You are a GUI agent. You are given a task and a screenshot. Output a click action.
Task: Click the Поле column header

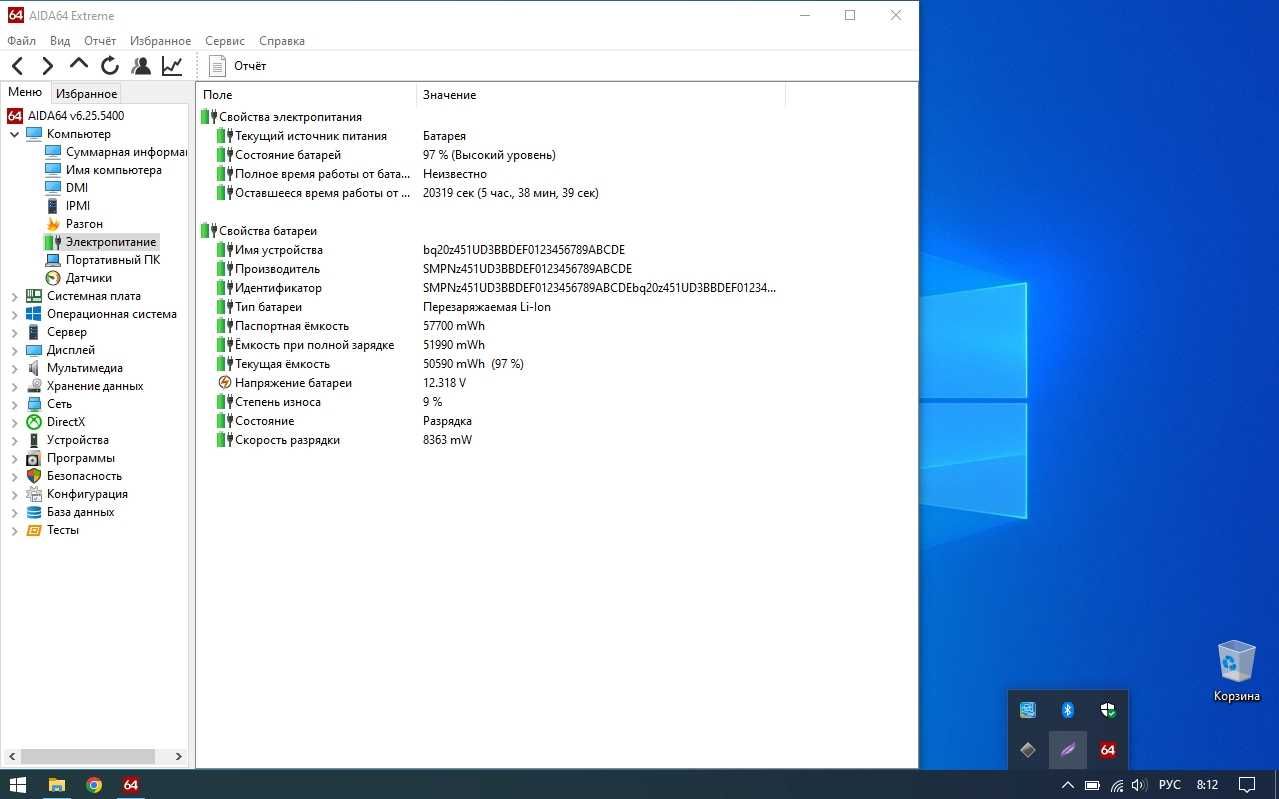(x=306, y=94)
